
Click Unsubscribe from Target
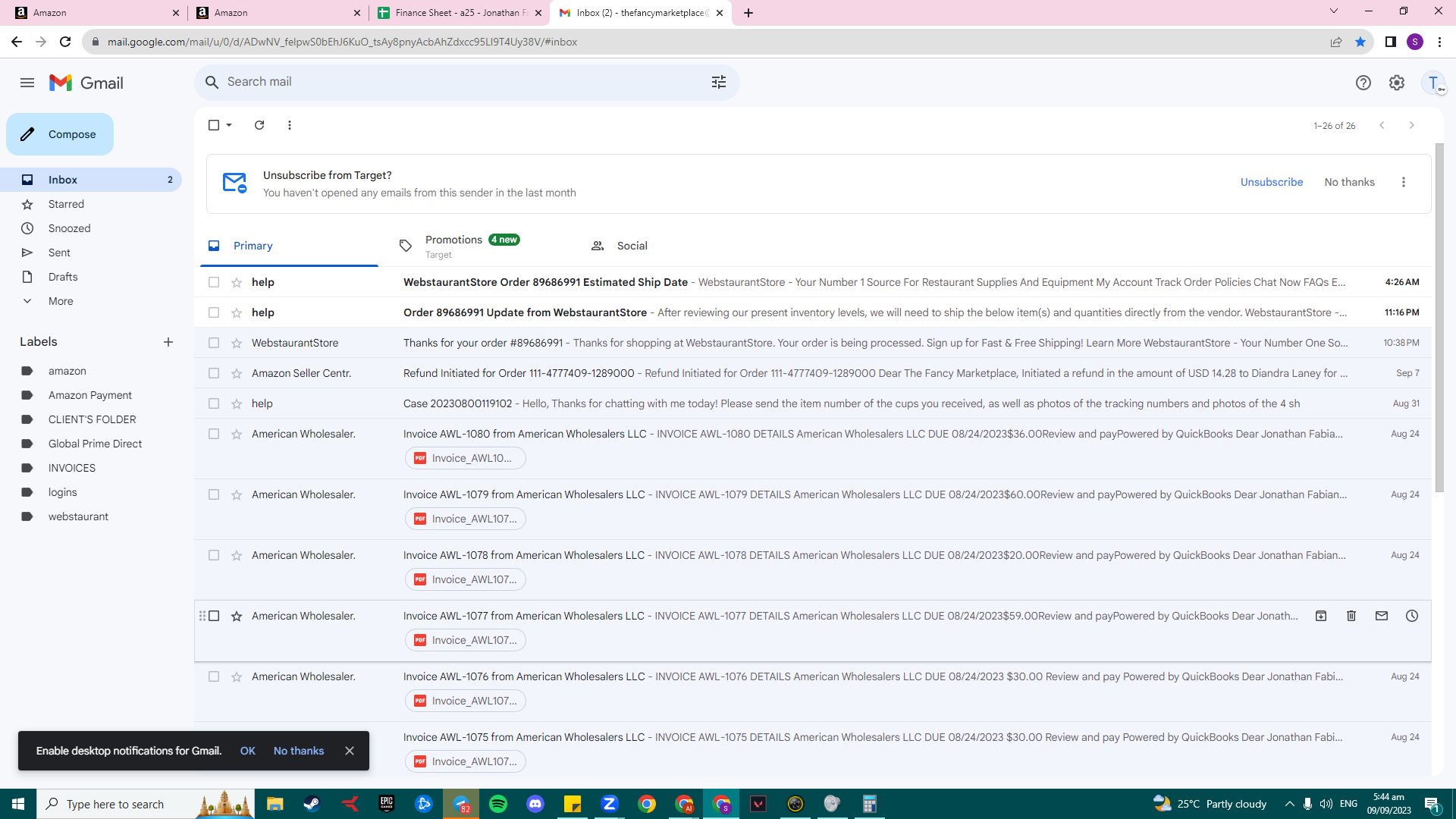1272,182
